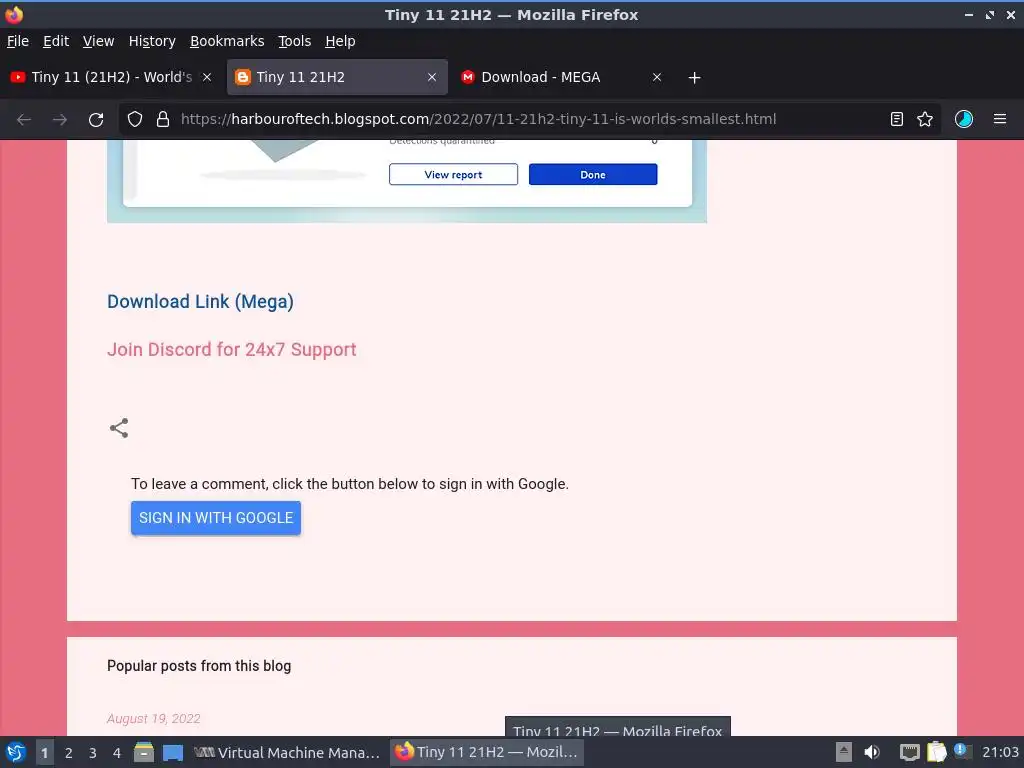Open the clipboard manager tray icon
This screenshot has width=1024, height=768.
(936, 752)
